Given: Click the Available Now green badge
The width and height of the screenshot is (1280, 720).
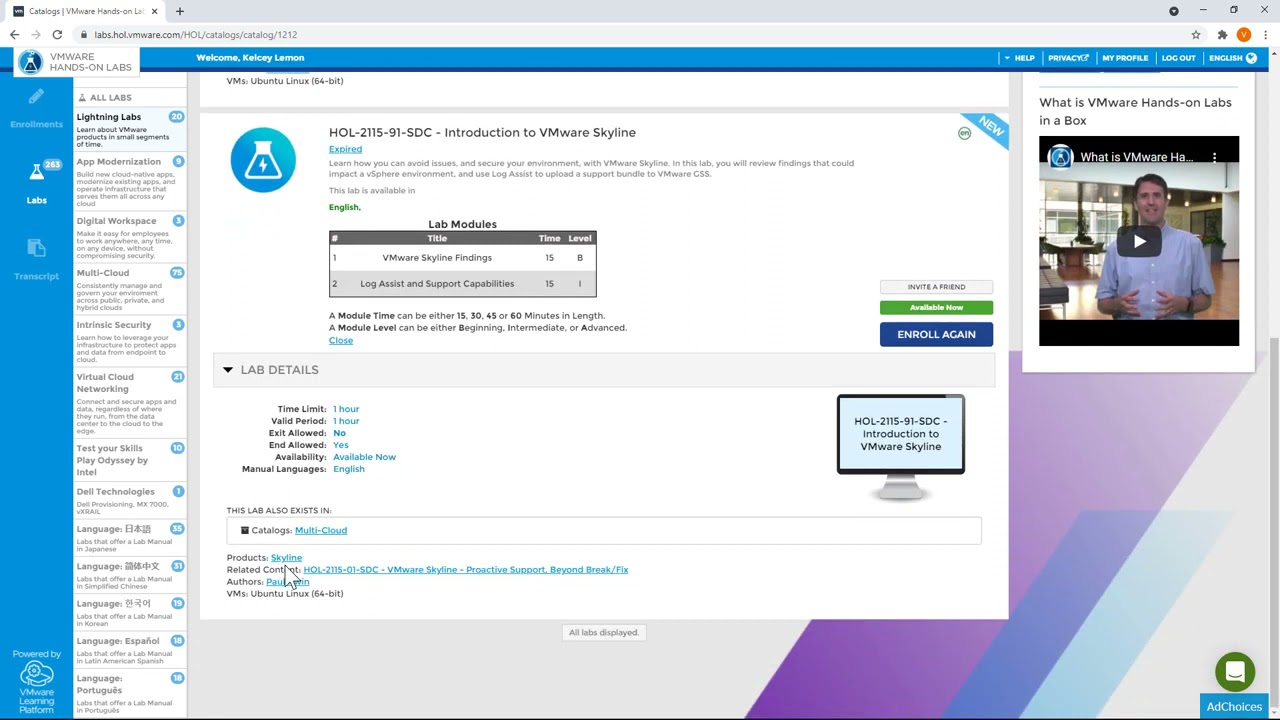Looking at the screenshot, I should click(x=936, y=307).
